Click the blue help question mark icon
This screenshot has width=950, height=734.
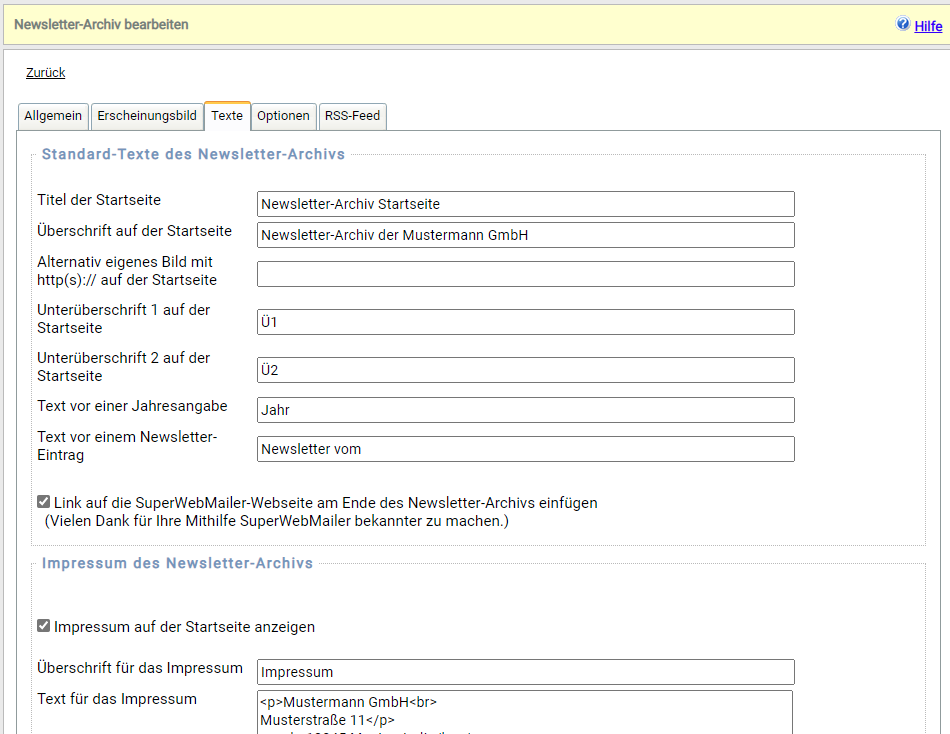coord(903,24)
